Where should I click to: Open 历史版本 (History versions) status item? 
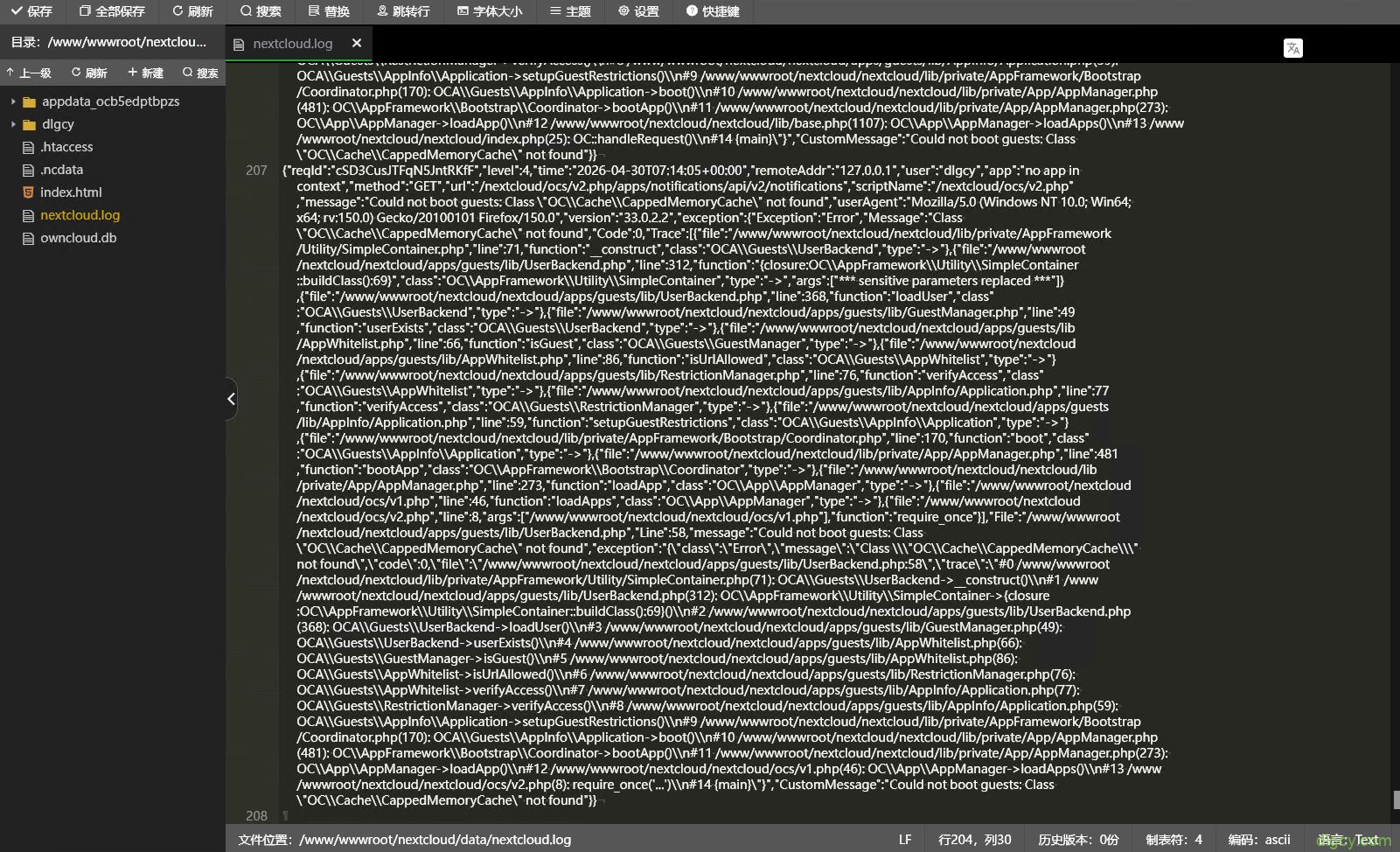pos(1078,840)
